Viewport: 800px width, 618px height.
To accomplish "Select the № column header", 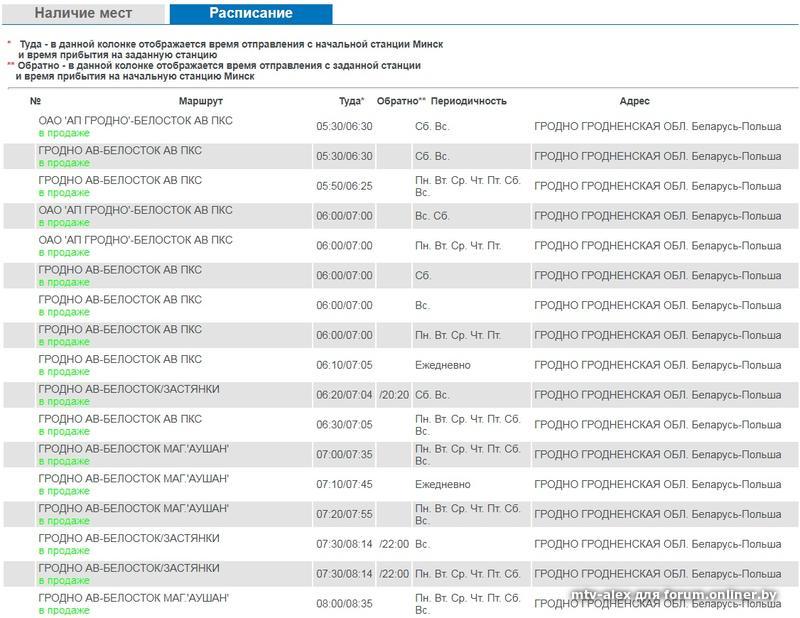I will pos(35,101).
